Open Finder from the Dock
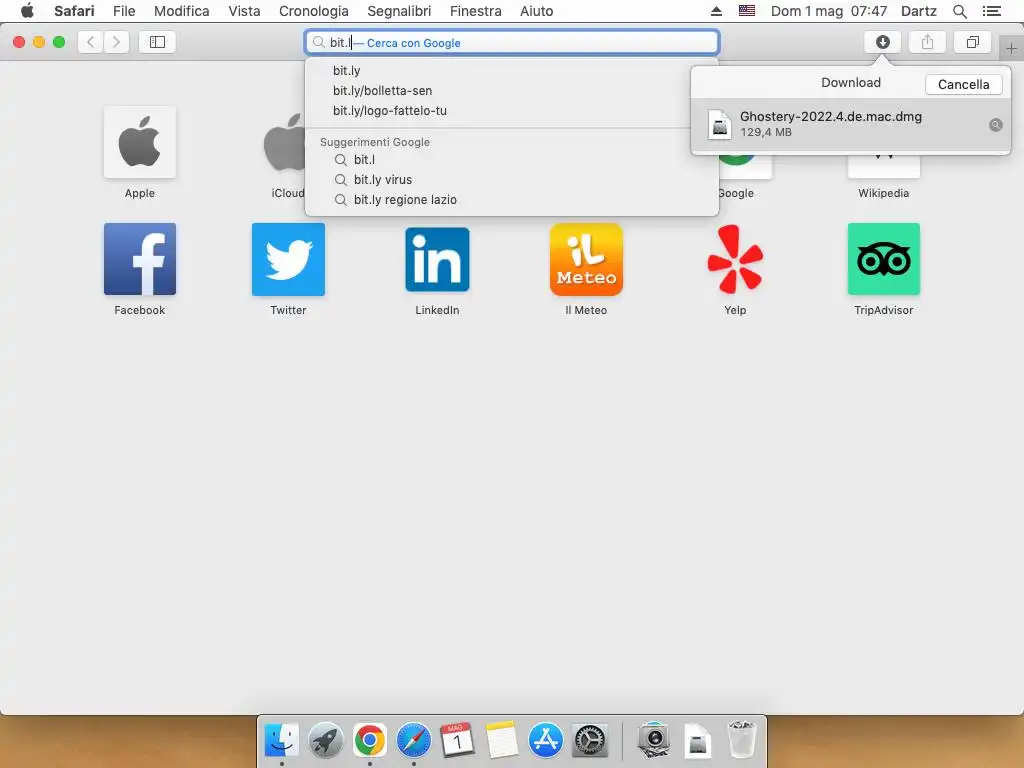Image resolution: width=1024 pixels, height=768 pixels. [281, 740]
